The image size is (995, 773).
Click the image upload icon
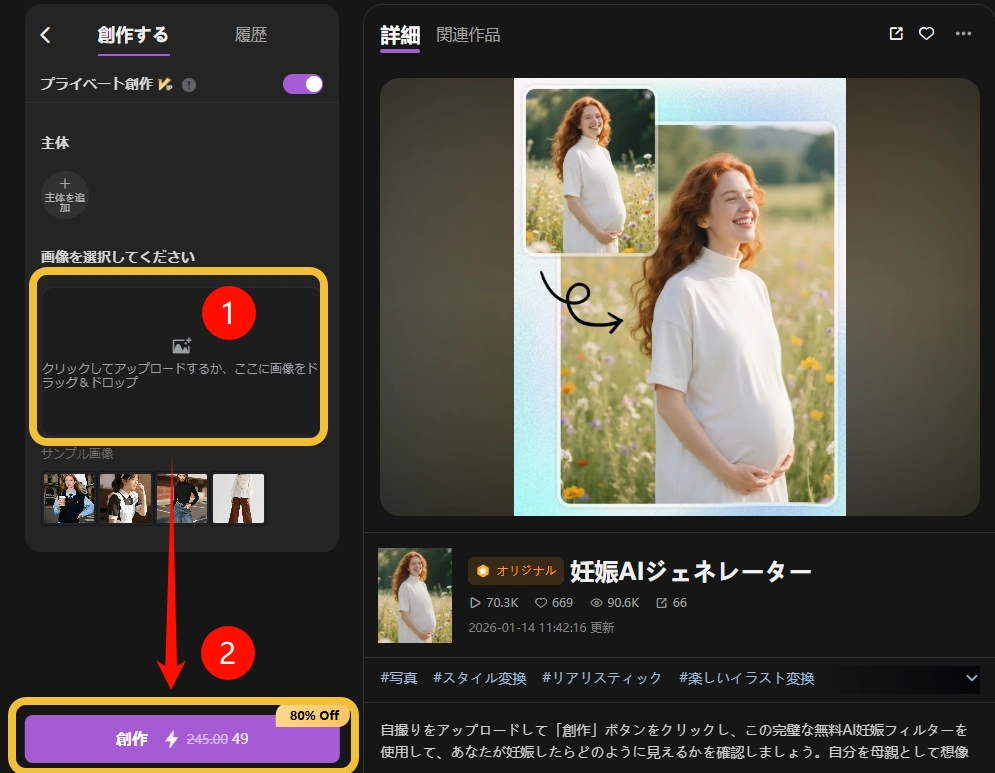pos(181,346)
